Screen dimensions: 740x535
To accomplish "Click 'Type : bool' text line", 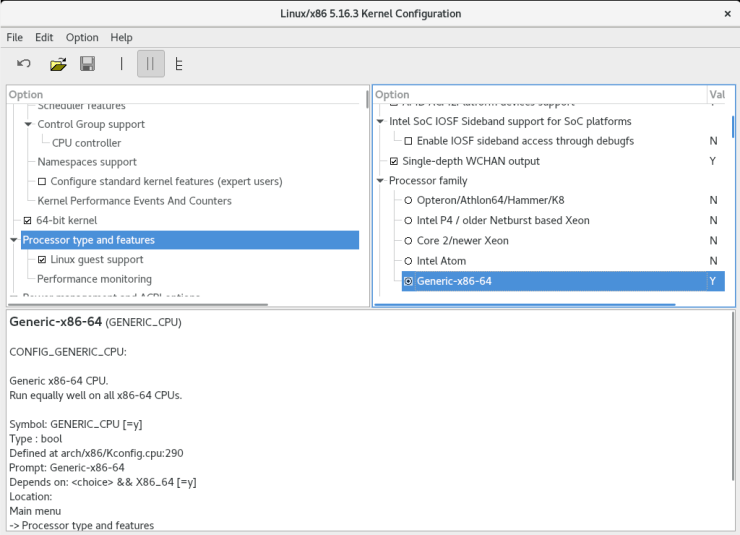I will click(35, 439).
